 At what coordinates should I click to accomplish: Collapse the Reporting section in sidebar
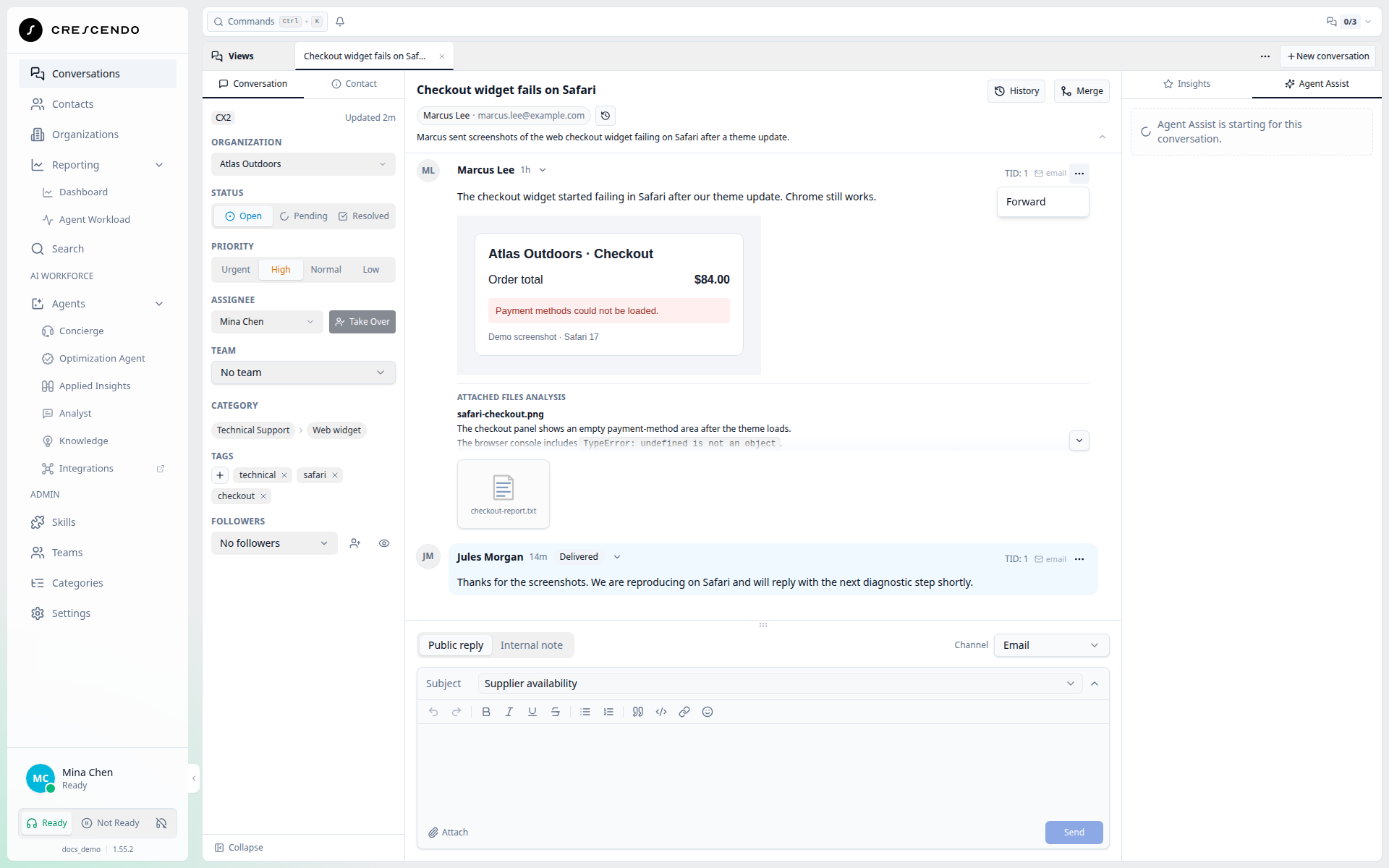click(x=159, y=165)
